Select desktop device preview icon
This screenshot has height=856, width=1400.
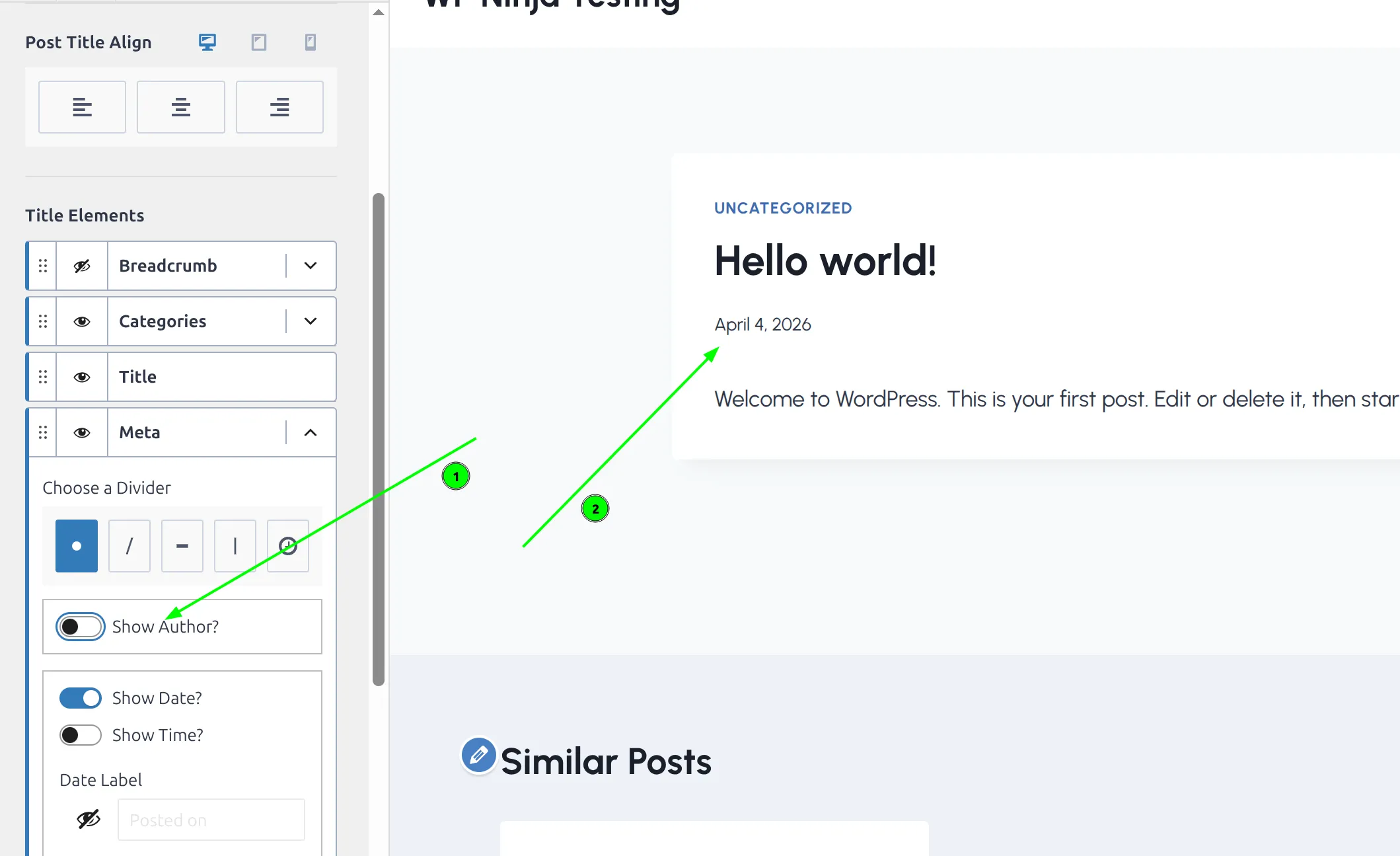(207, 42)
